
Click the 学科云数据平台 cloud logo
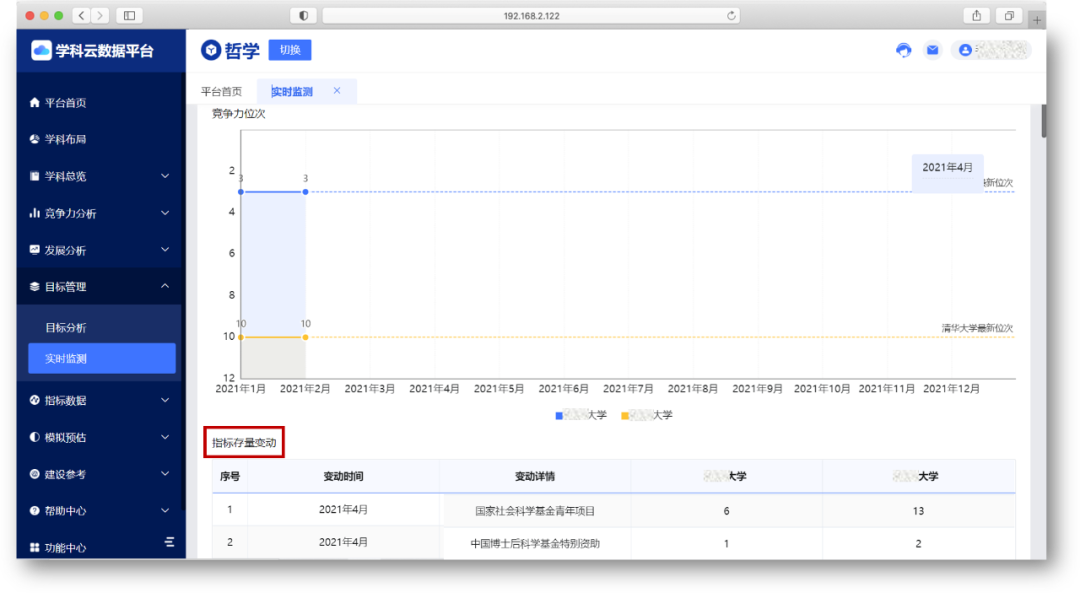(x=41, y=50)
